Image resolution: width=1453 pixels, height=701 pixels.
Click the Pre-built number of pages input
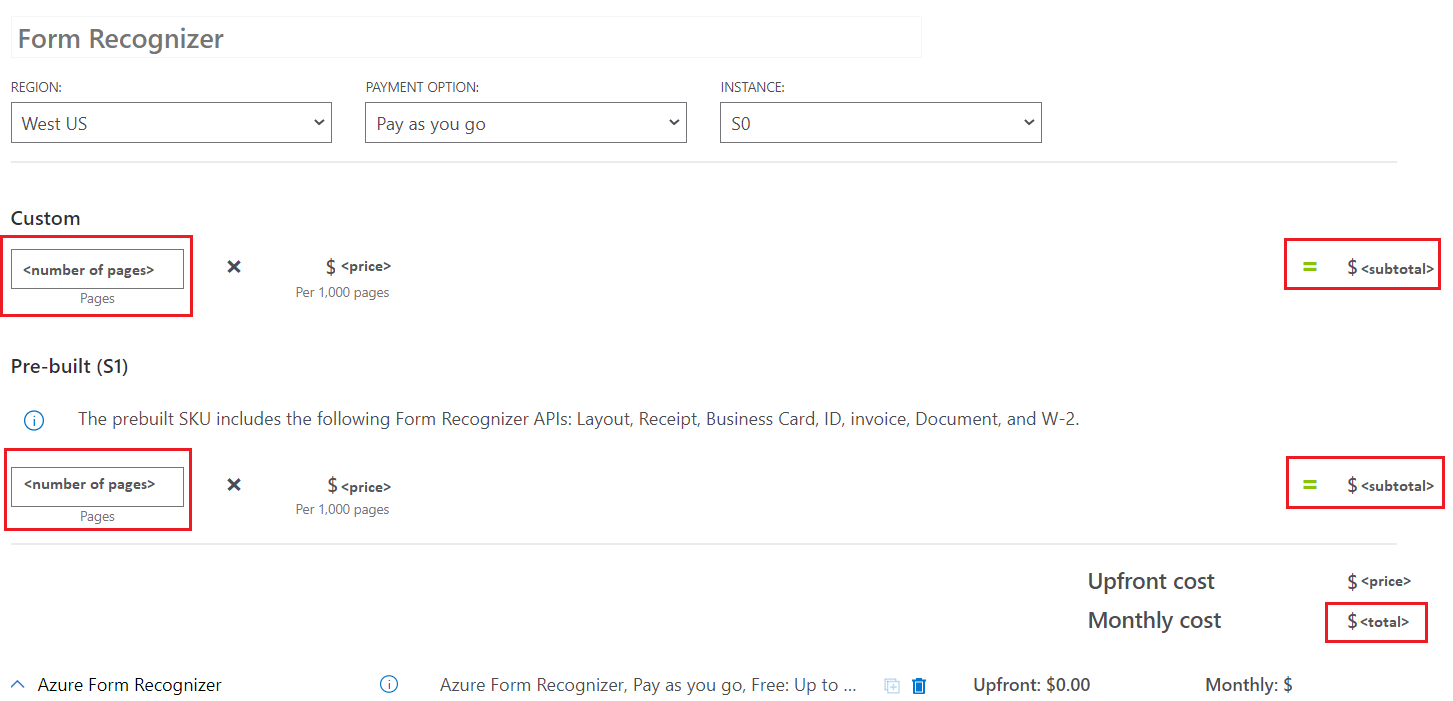[97, 487]
